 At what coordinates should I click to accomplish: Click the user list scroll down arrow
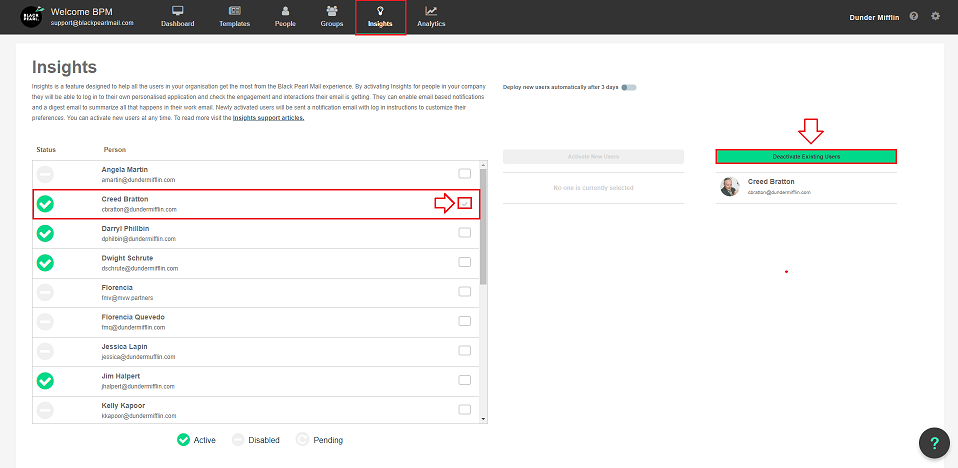[484, 418]
